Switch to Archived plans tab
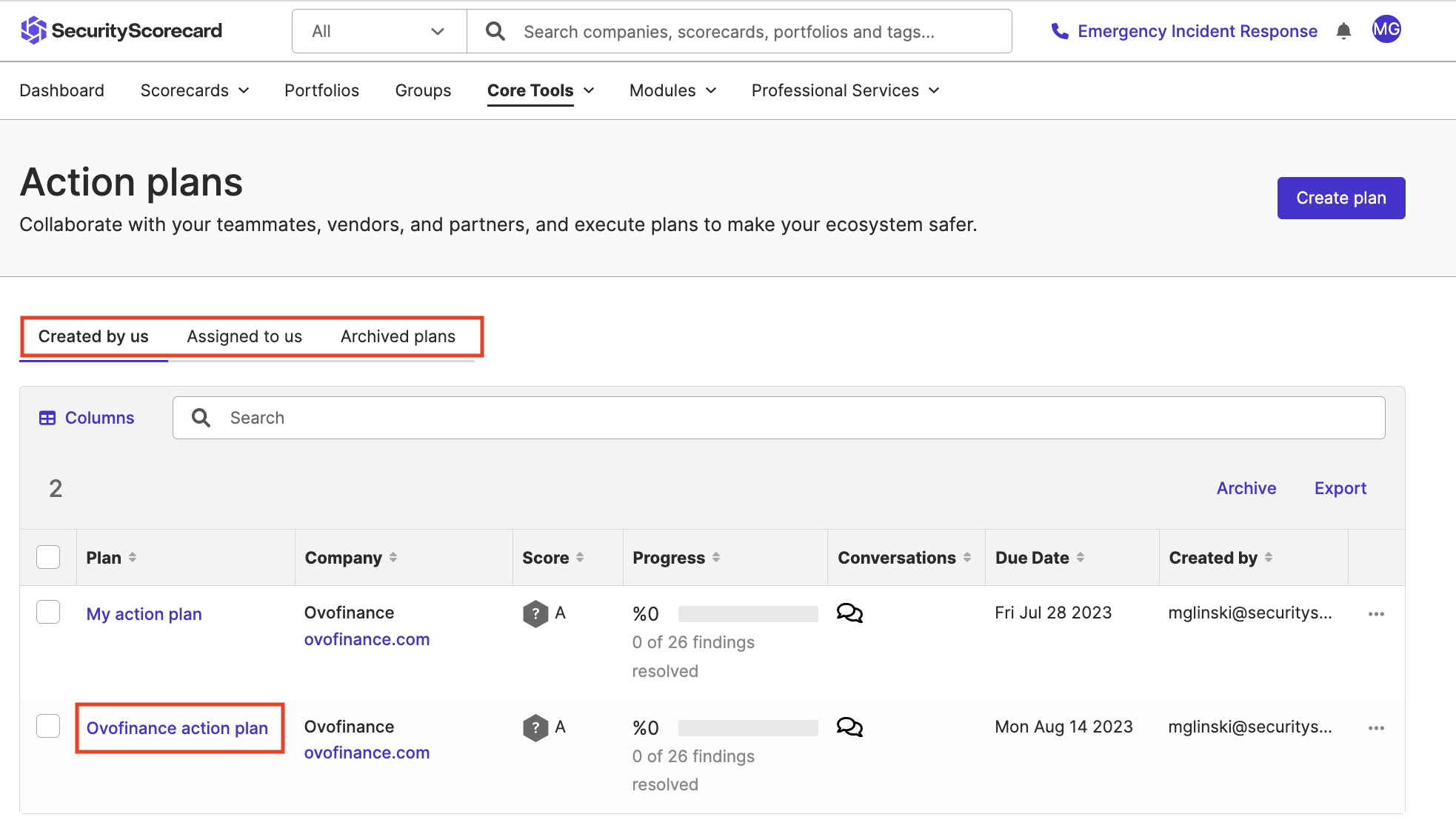 (x=398, y=336)
